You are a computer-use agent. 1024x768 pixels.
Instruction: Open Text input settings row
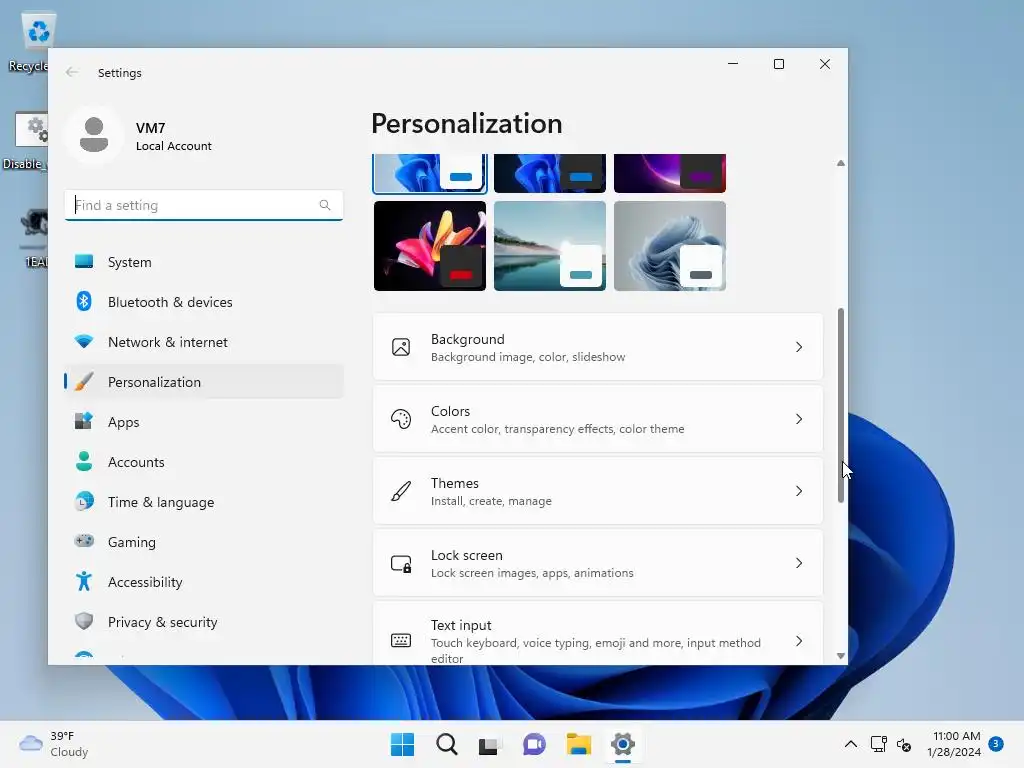(x=598, y=633)
